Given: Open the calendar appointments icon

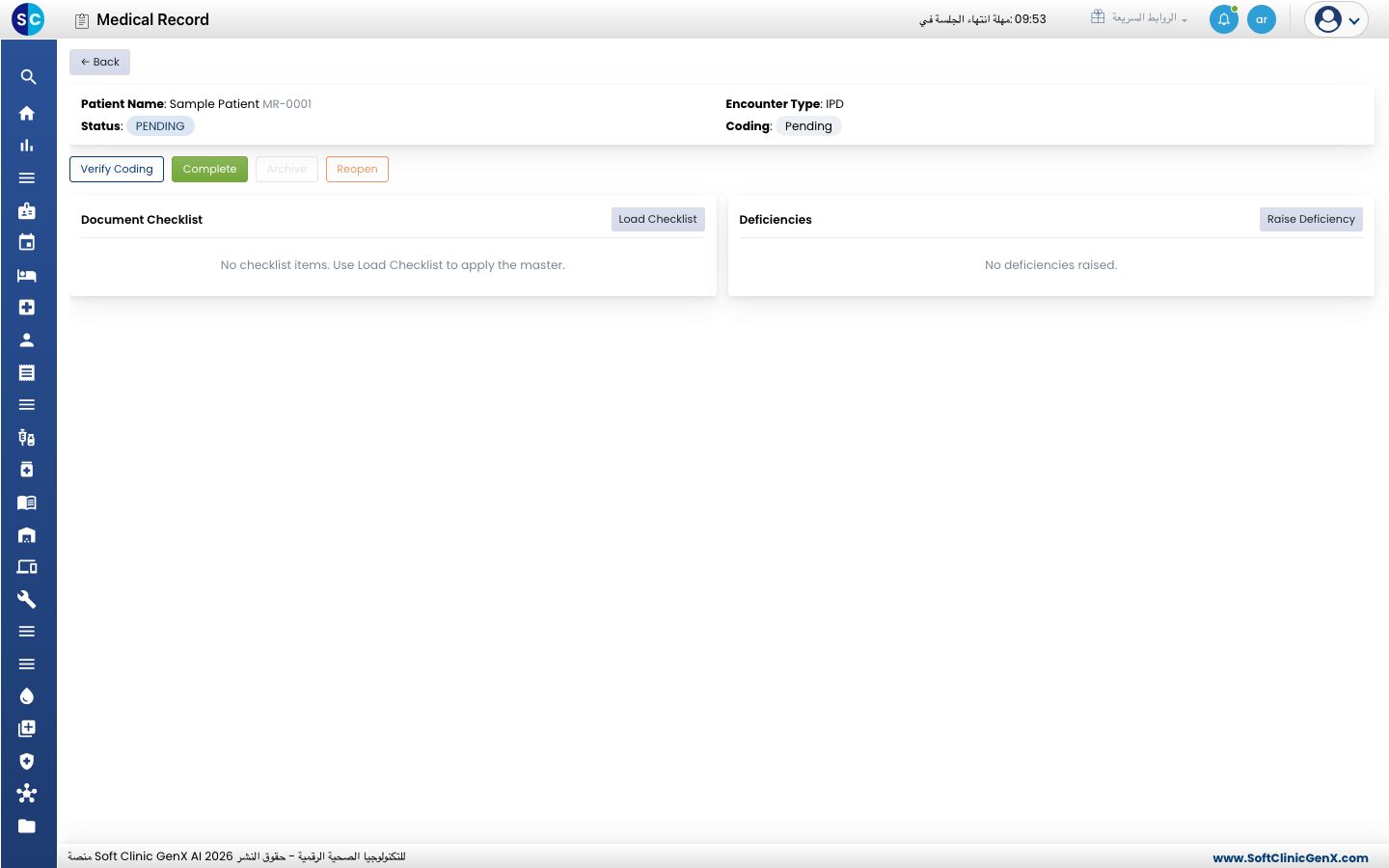Looking at the screenshot, I should point(27,243).
